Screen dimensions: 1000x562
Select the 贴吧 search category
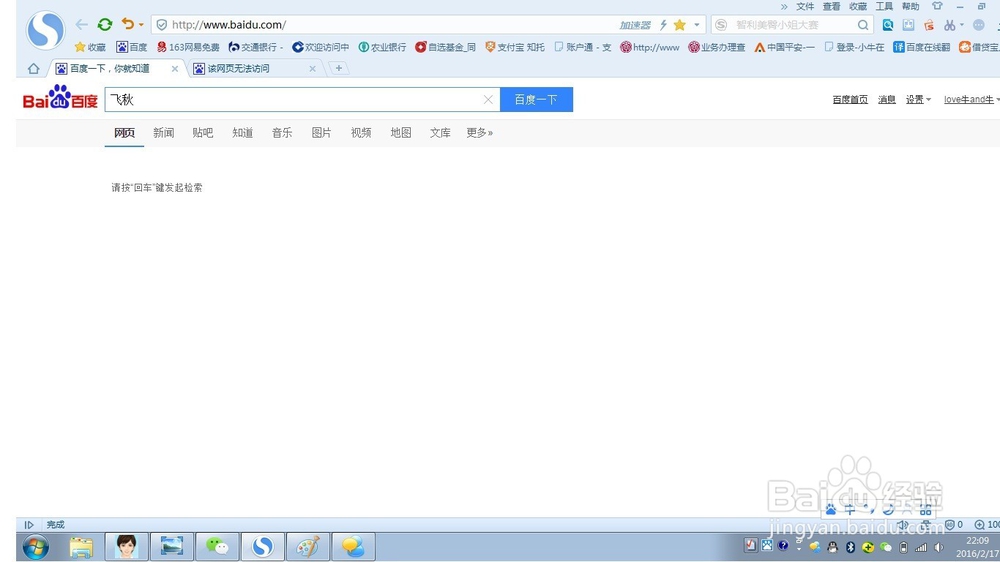203,133
